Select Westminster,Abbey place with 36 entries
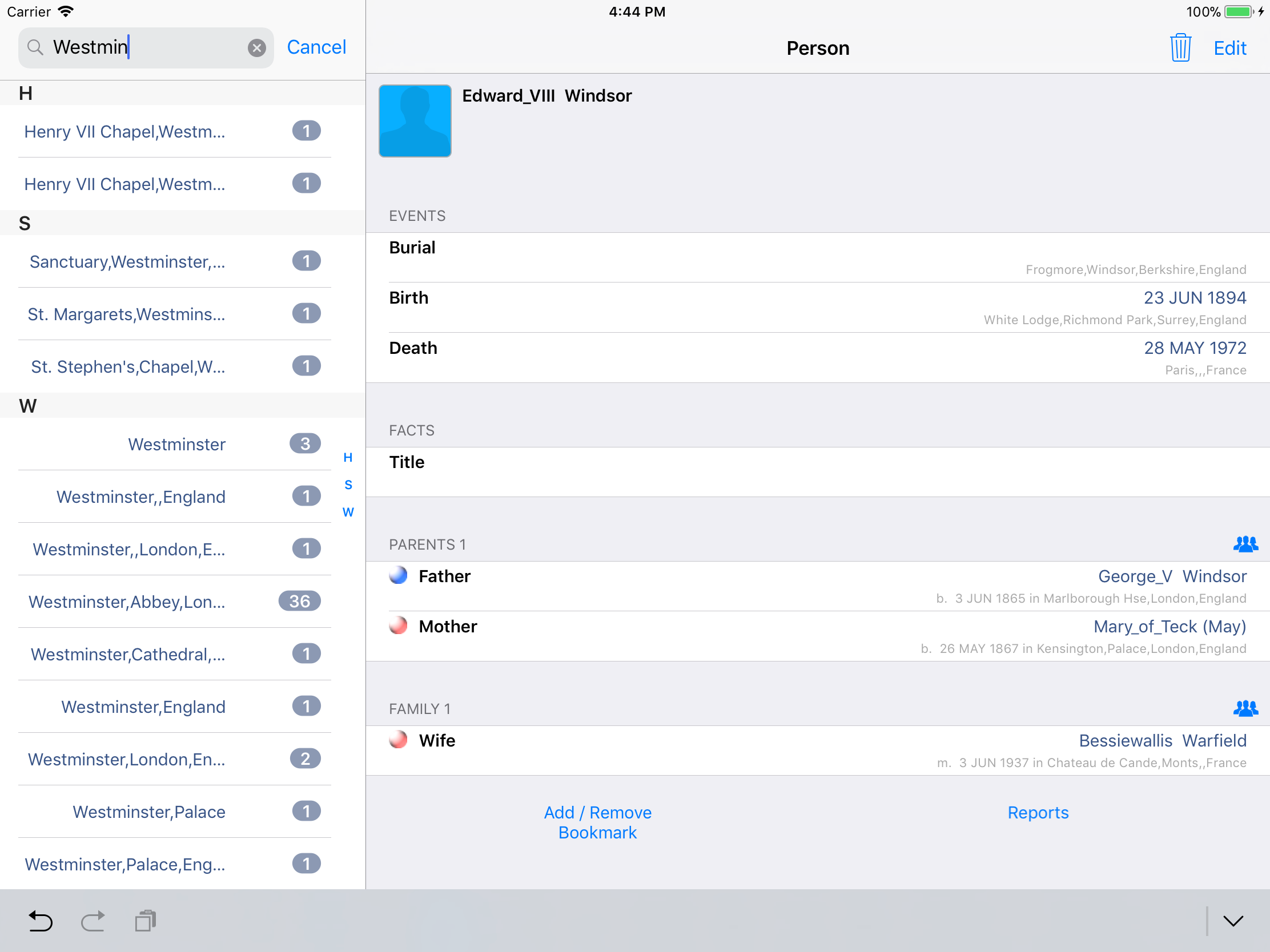The height and width of the screenshot is (952, 1270). pyautogui.click(x=127, y=602)
